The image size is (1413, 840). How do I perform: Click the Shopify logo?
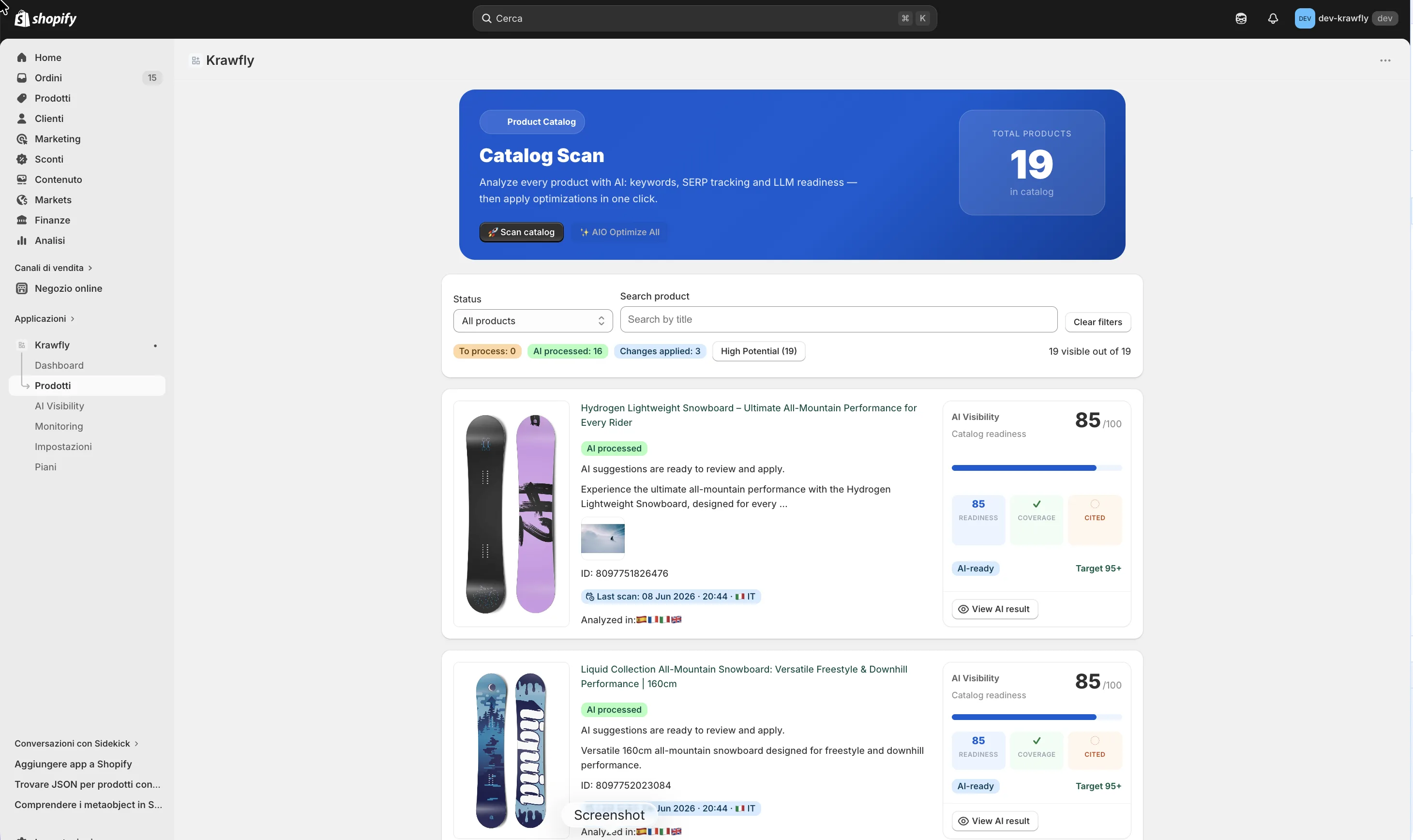(45, 19)
